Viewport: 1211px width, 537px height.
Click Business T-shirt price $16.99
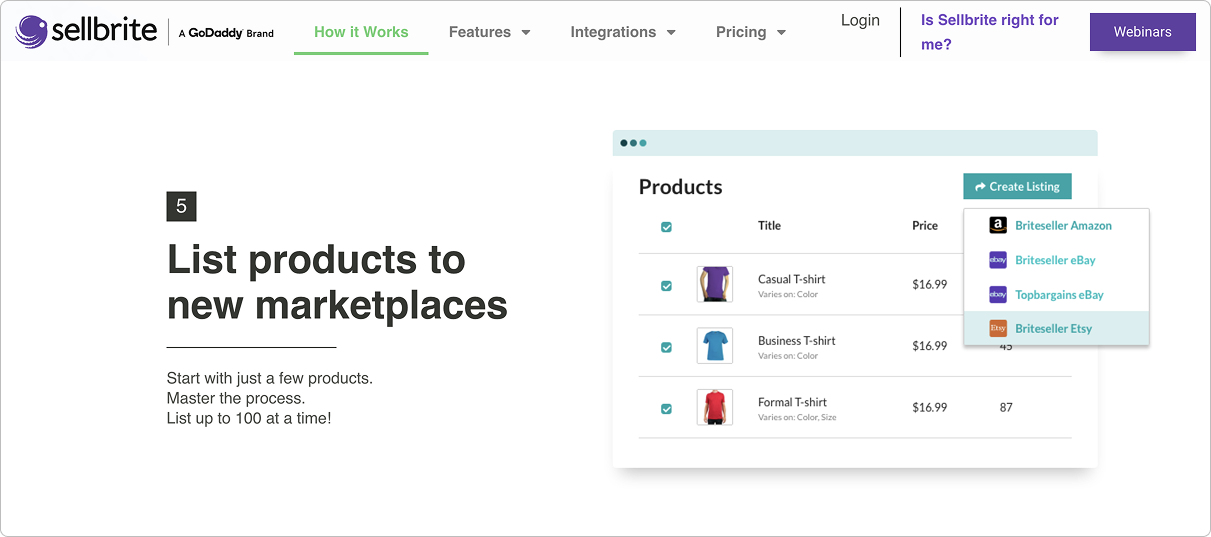(x=930, y=346)
